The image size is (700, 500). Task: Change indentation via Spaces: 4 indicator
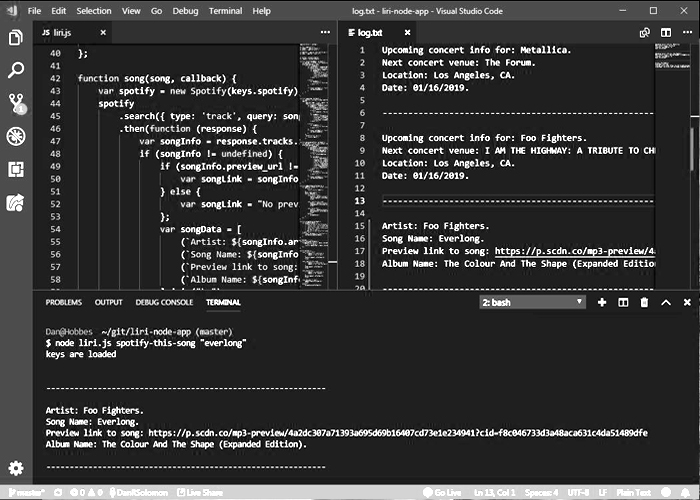pos(542,492)
